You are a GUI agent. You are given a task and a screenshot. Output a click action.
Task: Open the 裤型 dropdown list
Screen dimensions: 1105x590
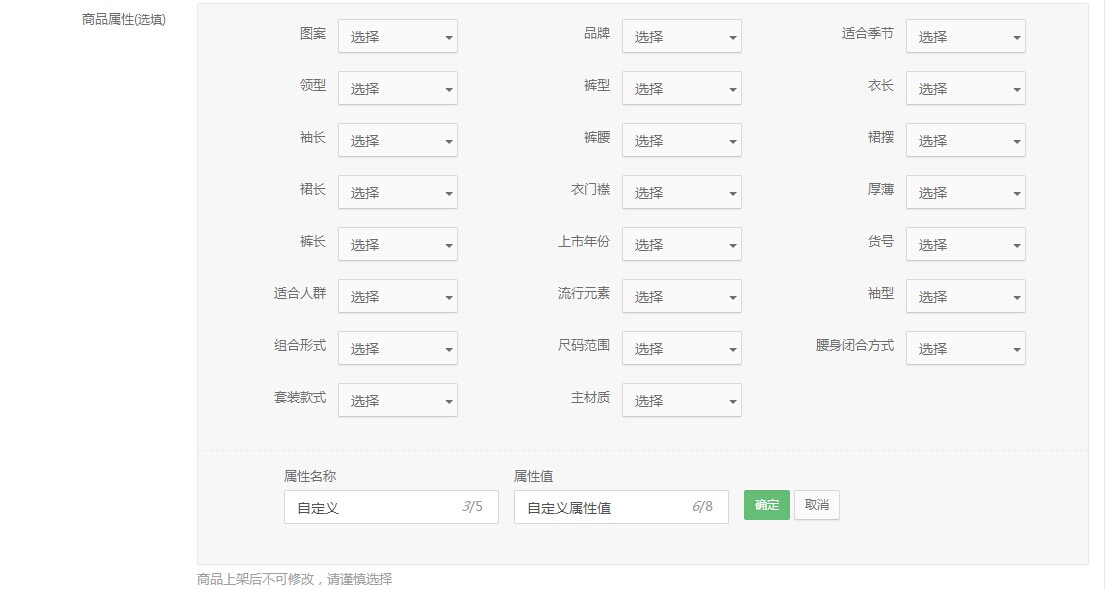click(x=681, y=89)
